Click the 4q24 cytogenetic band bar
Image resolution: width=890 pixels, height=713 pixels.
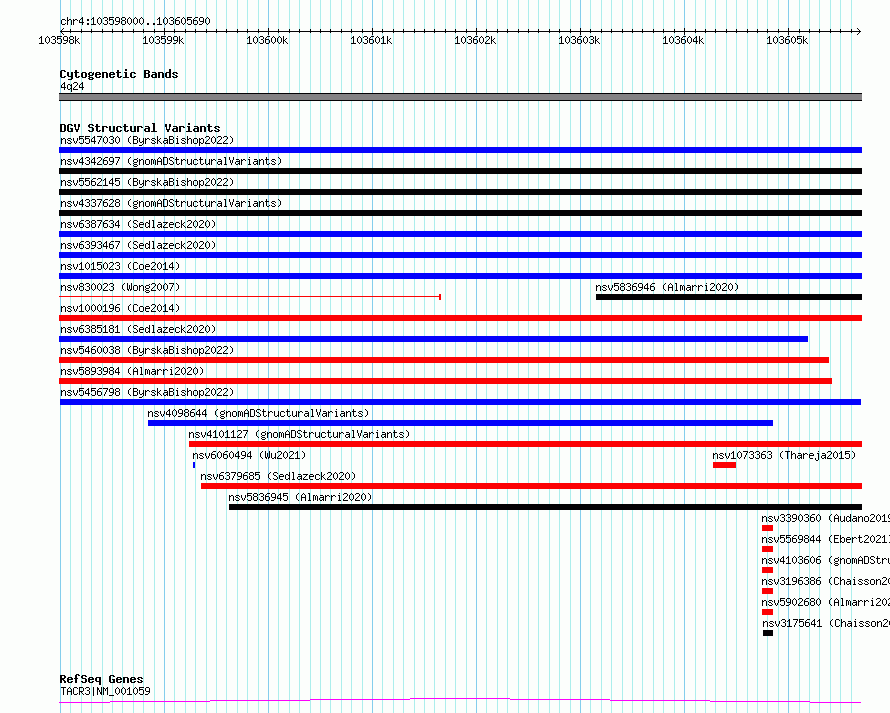(460, 97)
